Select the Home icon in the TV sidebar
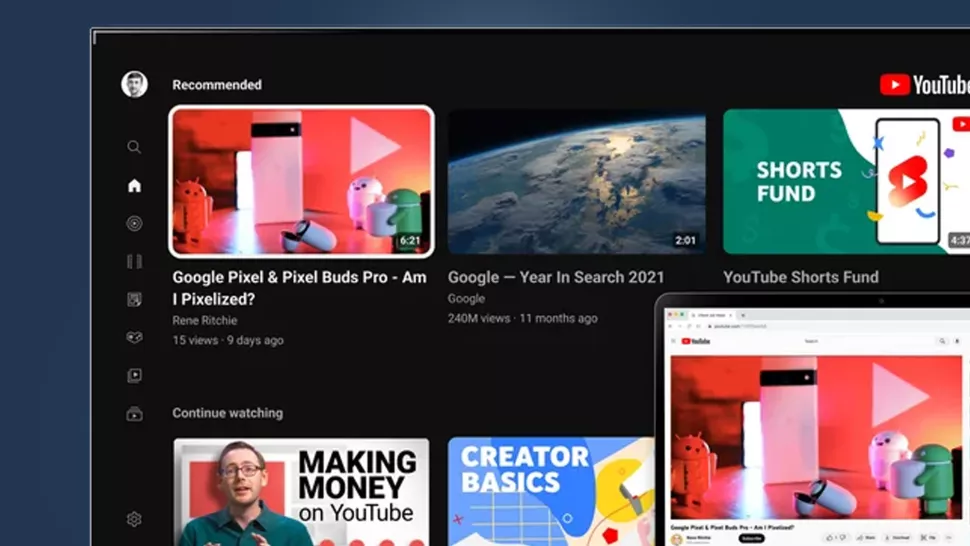Image resolution: width=970 pixels, height=546 pixels. point(134,186)
